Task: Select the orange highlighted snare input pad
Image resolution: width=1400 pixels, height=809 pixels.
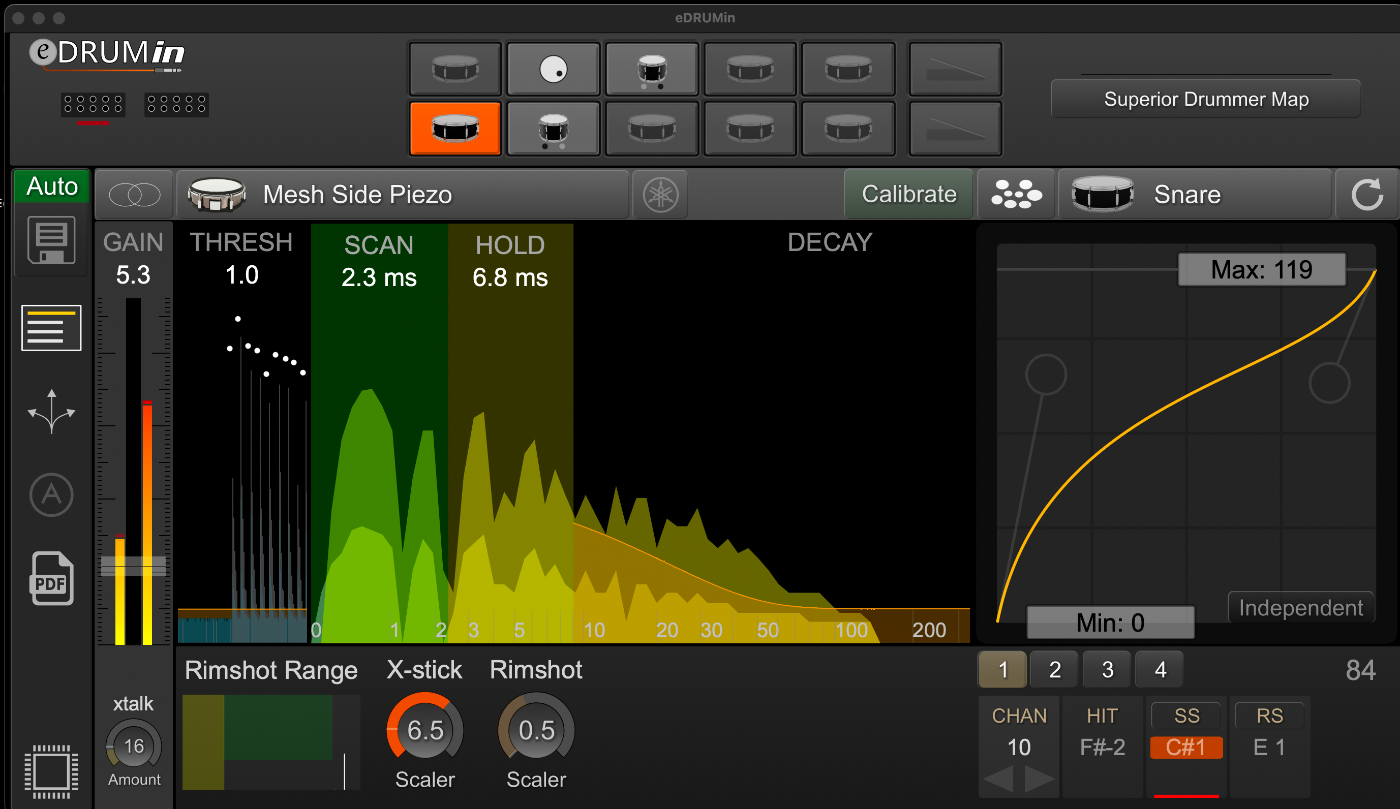Action: [x=455, y=128]
